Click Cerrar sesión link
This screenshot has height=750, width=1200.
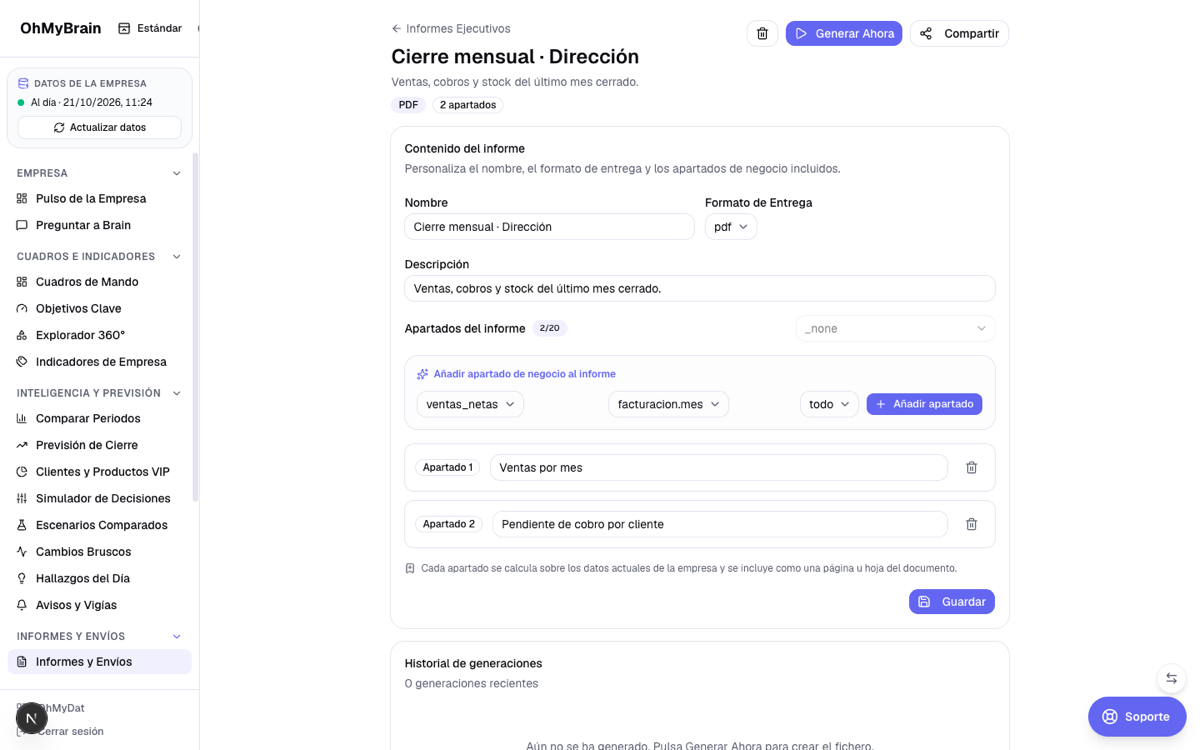click(x=70, y=731)
